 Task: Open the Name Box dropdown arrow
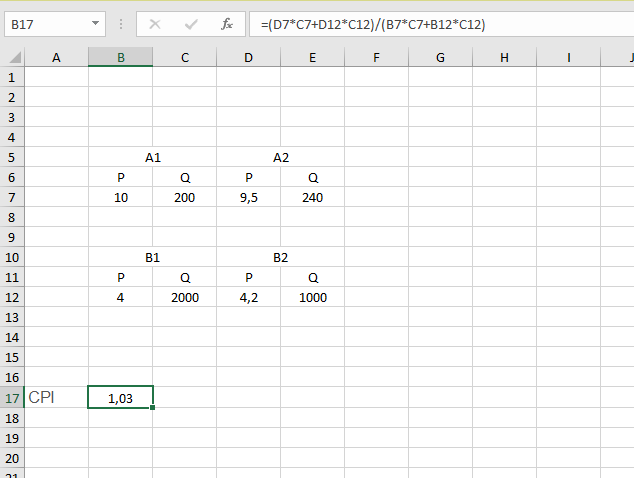point(95,24)
